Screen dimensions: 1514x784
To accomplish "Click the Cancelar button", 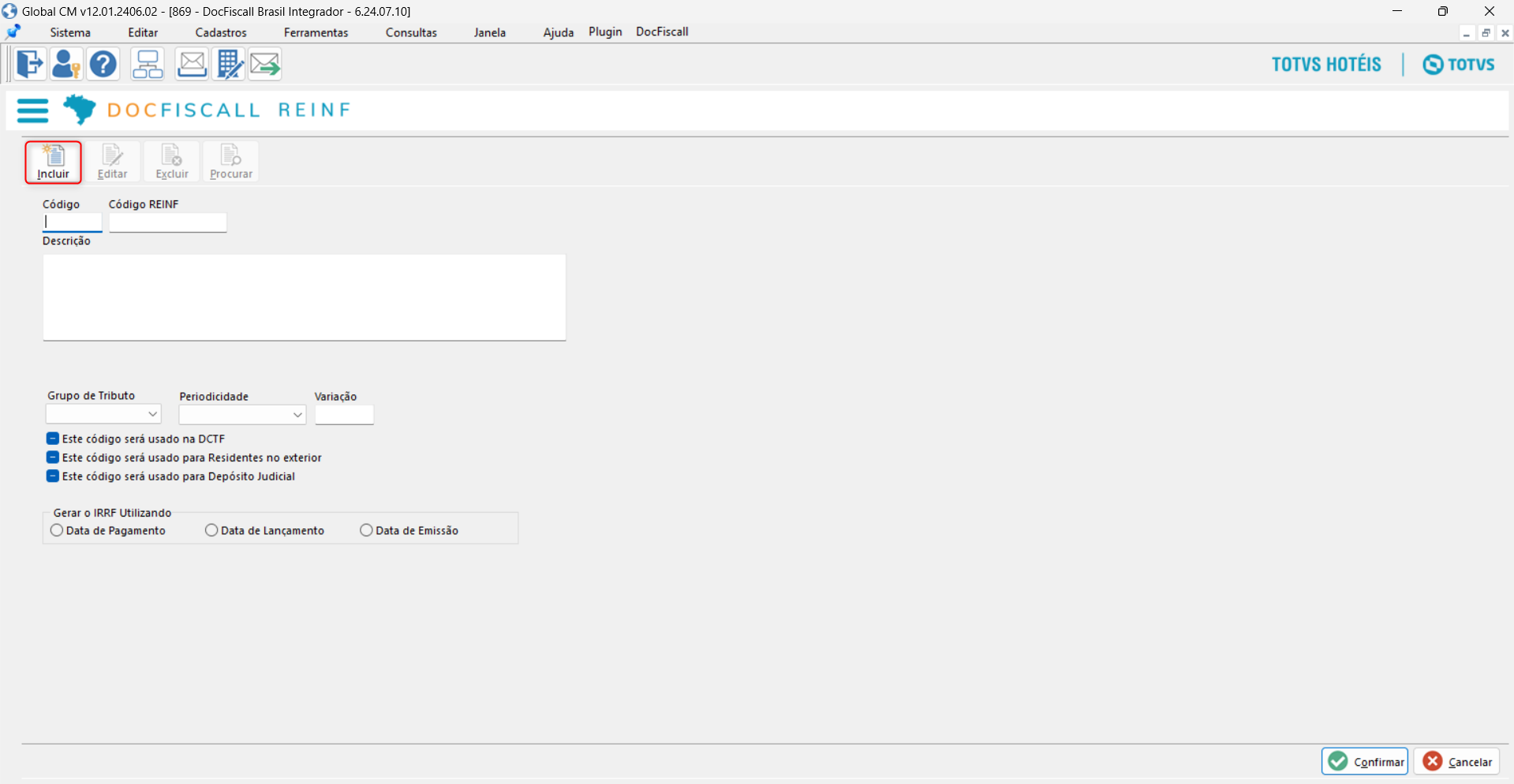I will point(1458,761).
